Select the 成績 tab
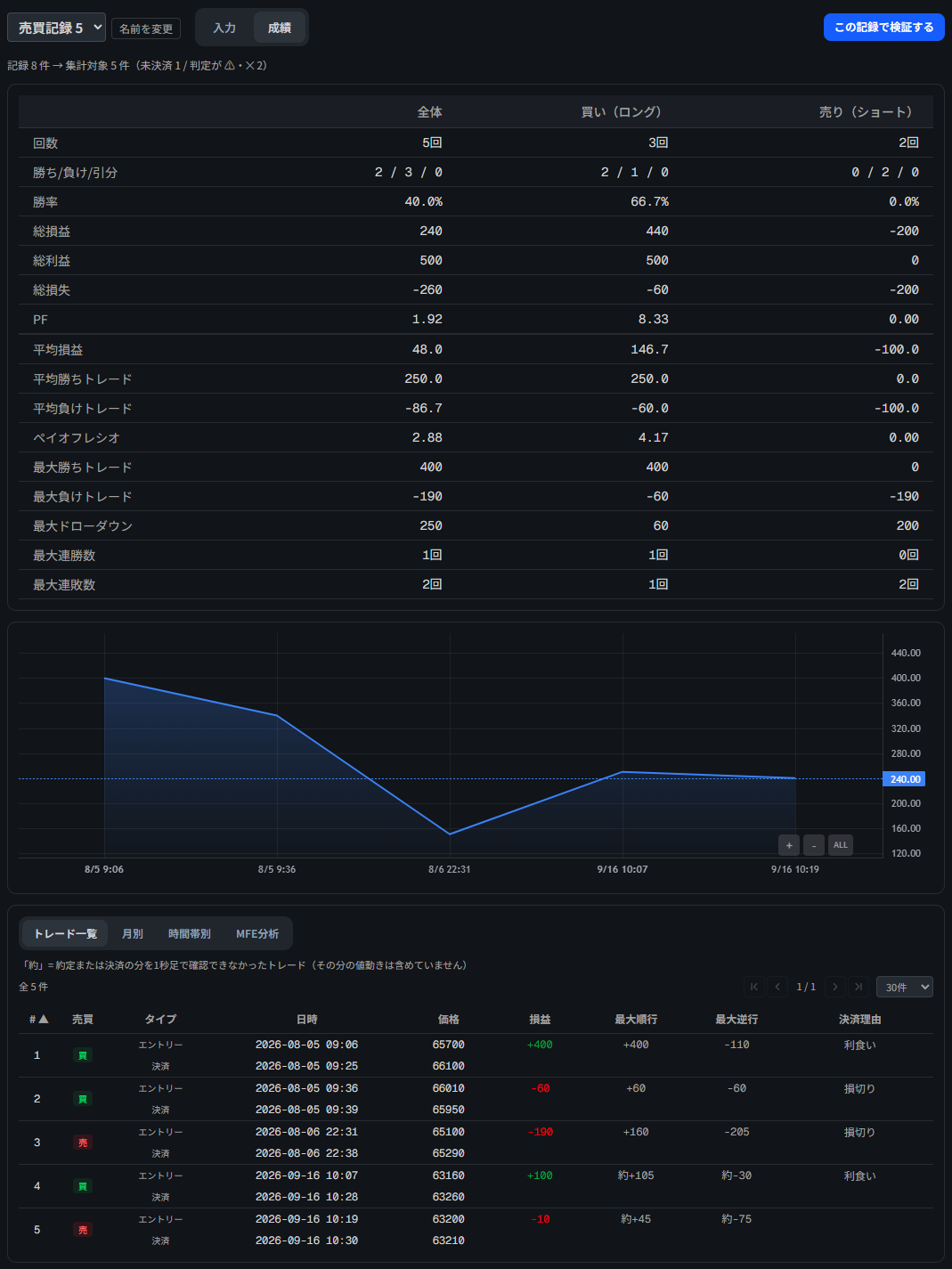Screen dimensions: 952x1269 pos(280,28)
